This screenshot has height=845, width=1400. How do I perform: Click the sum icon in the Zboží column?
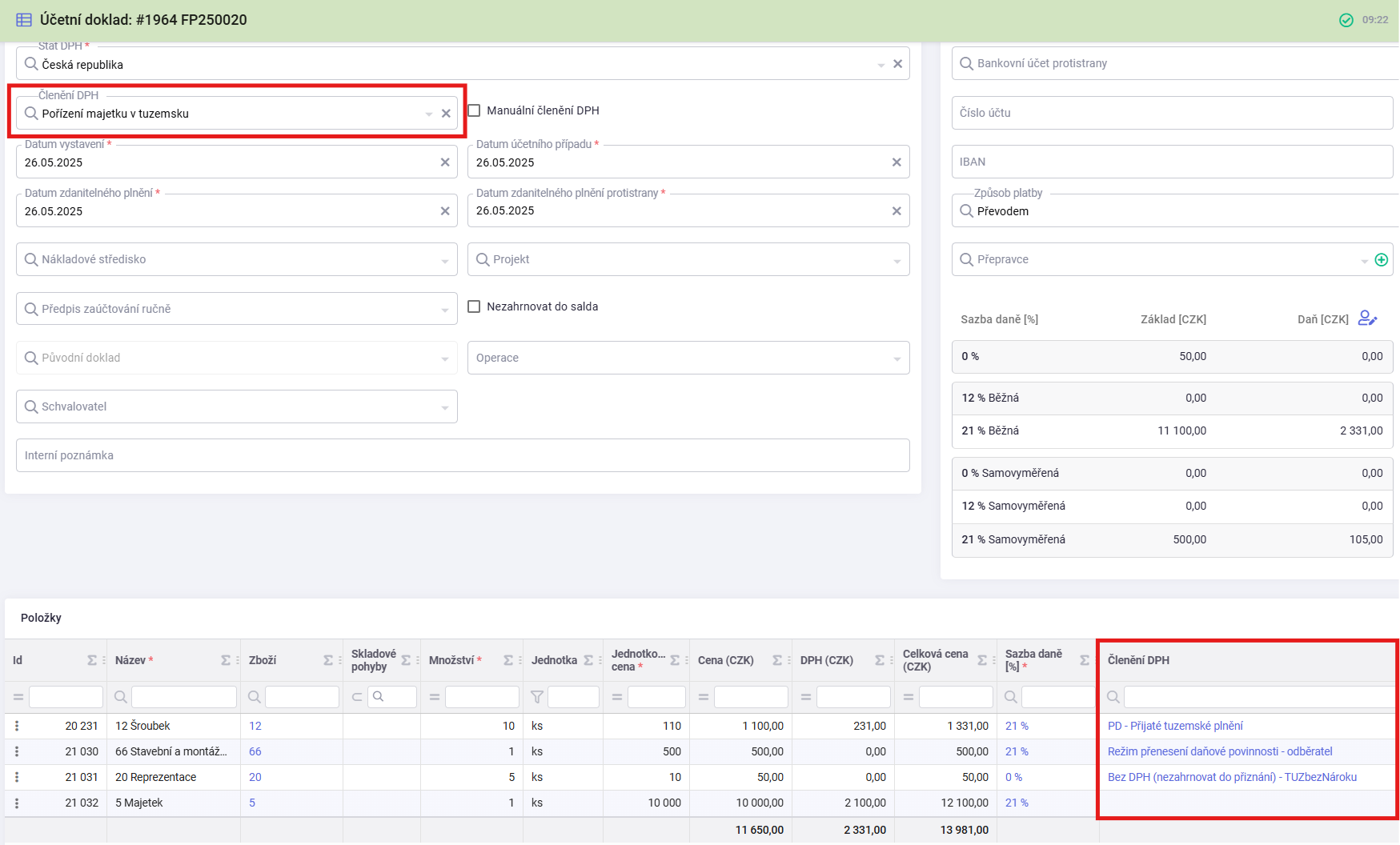click(x=328, y=660)
